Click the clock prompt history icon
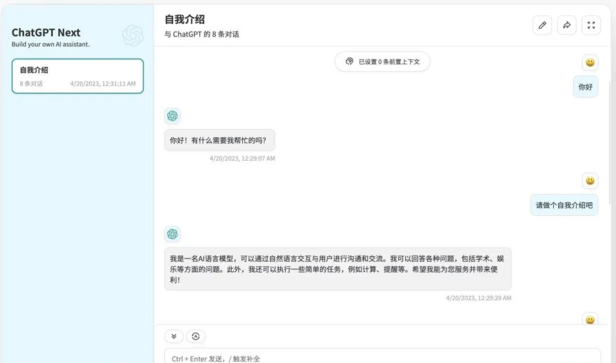The image size is (616, 363). pyautogui.click(x=196, y=336)
